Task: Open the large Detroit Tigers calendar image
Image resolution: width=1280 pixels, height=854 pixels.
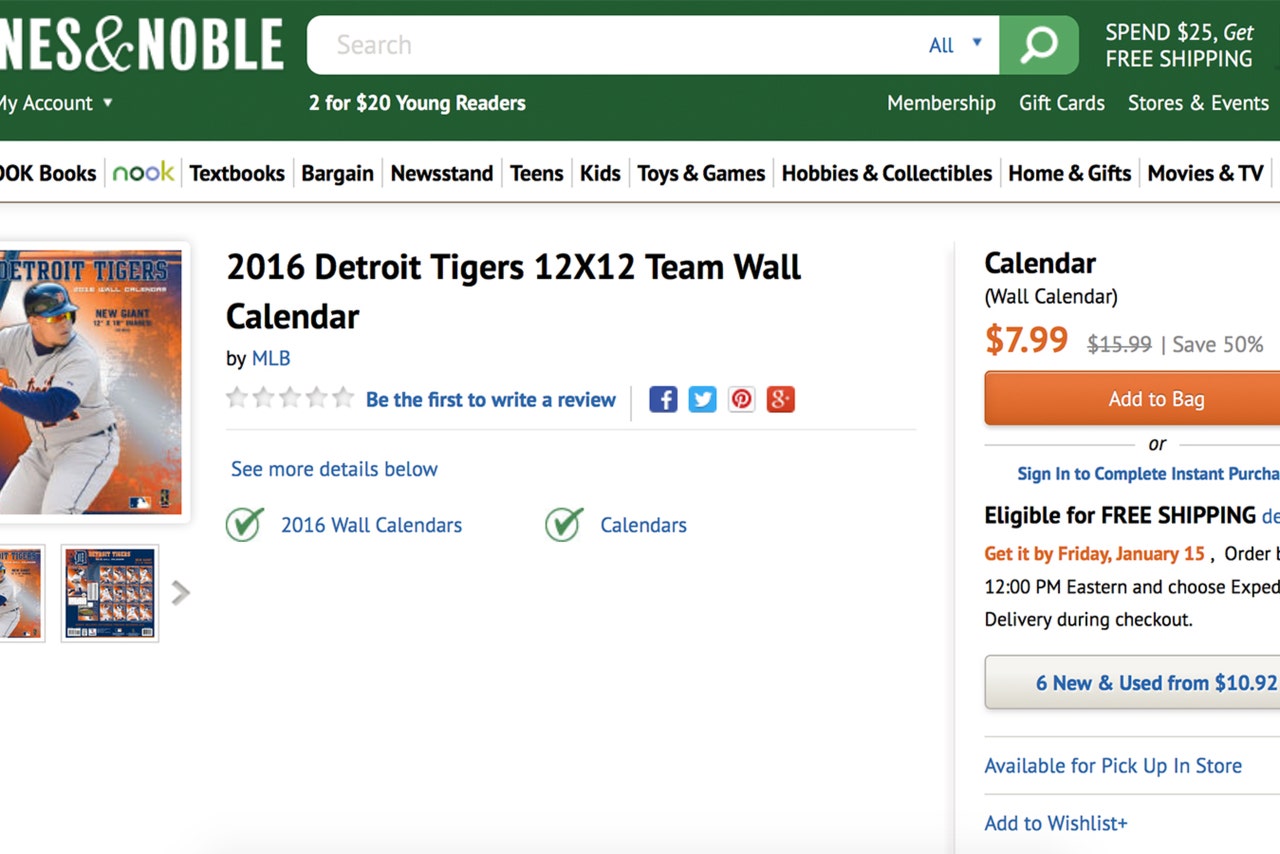Action: pos(90,382)
